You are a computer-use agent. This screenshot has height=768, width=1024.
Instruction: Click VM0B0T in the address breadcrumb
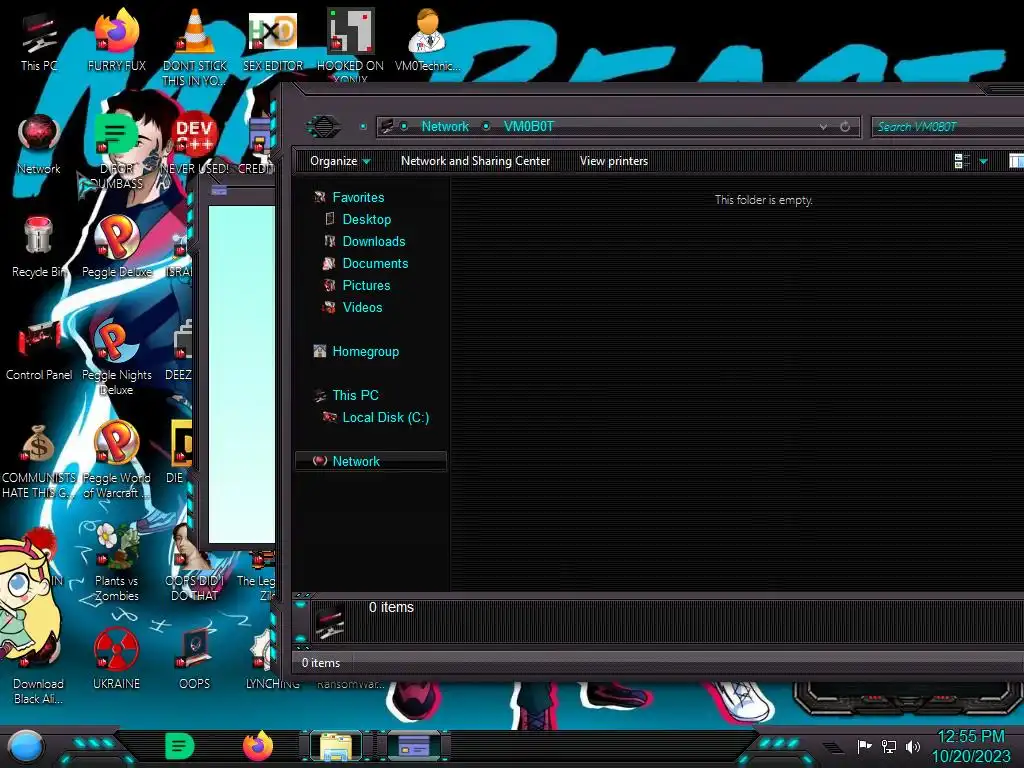528,127
